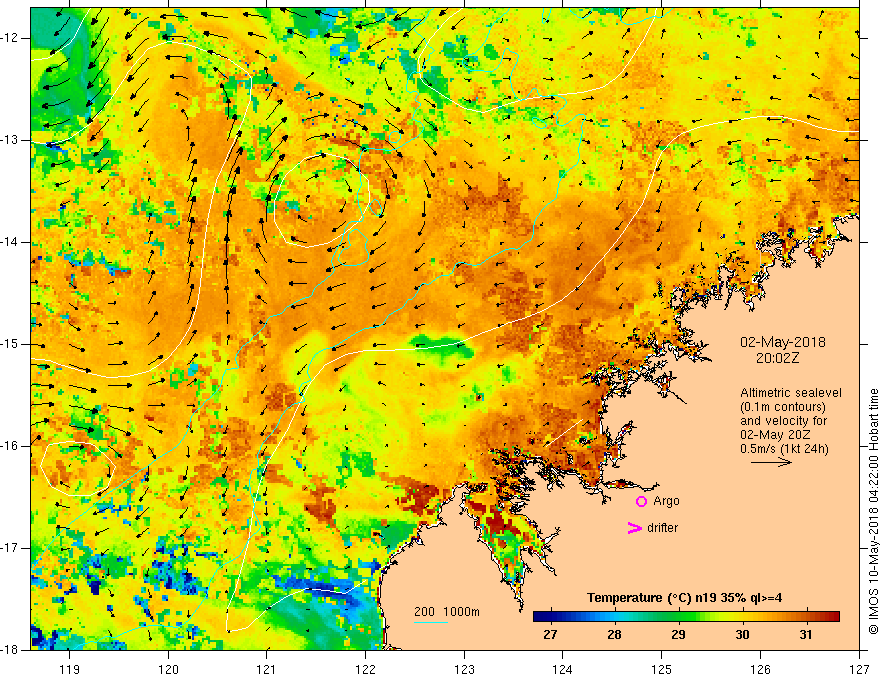Select the 'drifter' legend label
Image resolution: width=880 pixels, height=680 pixels.
click(x=662, y=527)
